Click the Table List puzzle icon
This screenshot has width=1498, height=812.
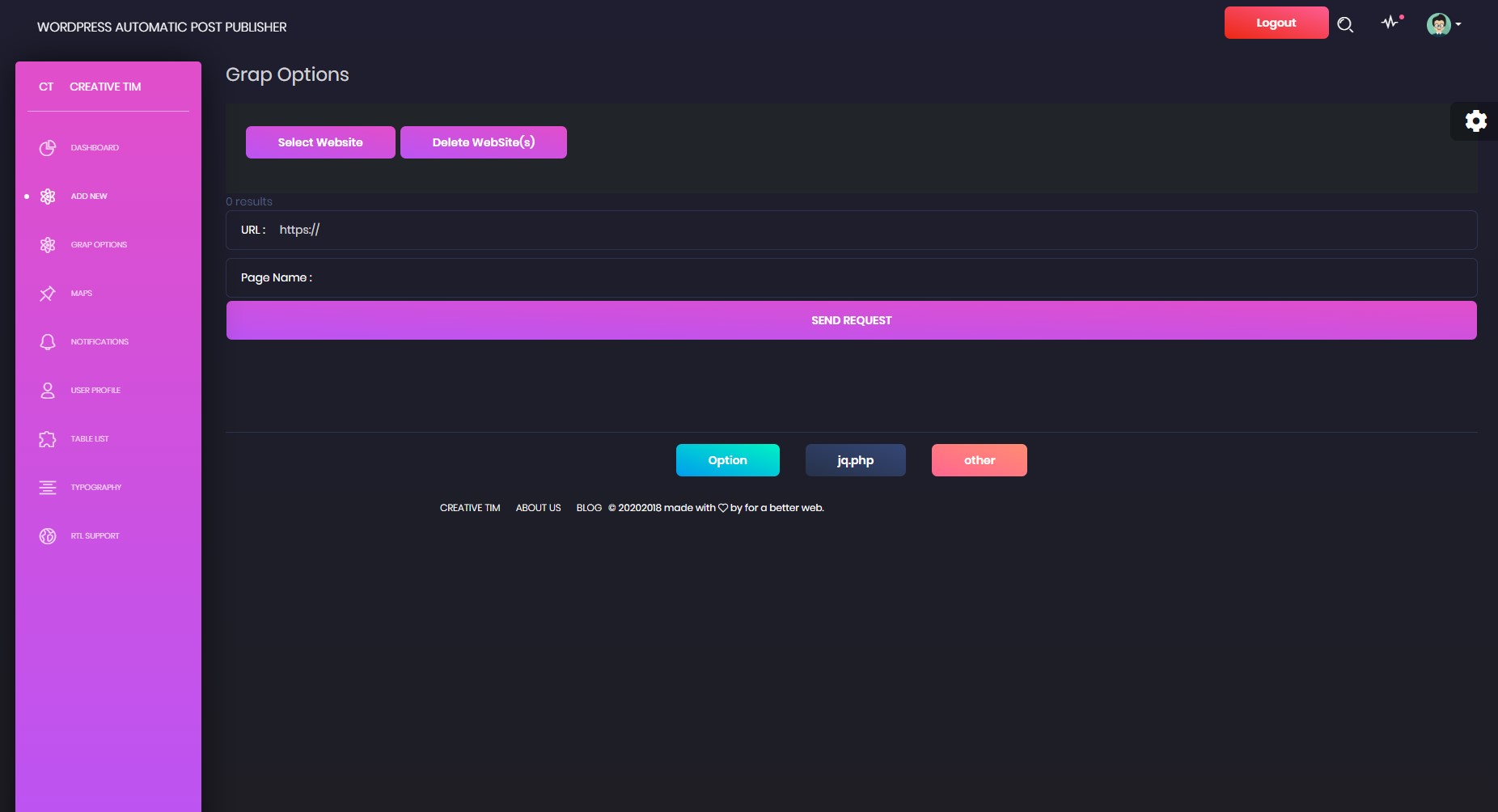point(48,439)
